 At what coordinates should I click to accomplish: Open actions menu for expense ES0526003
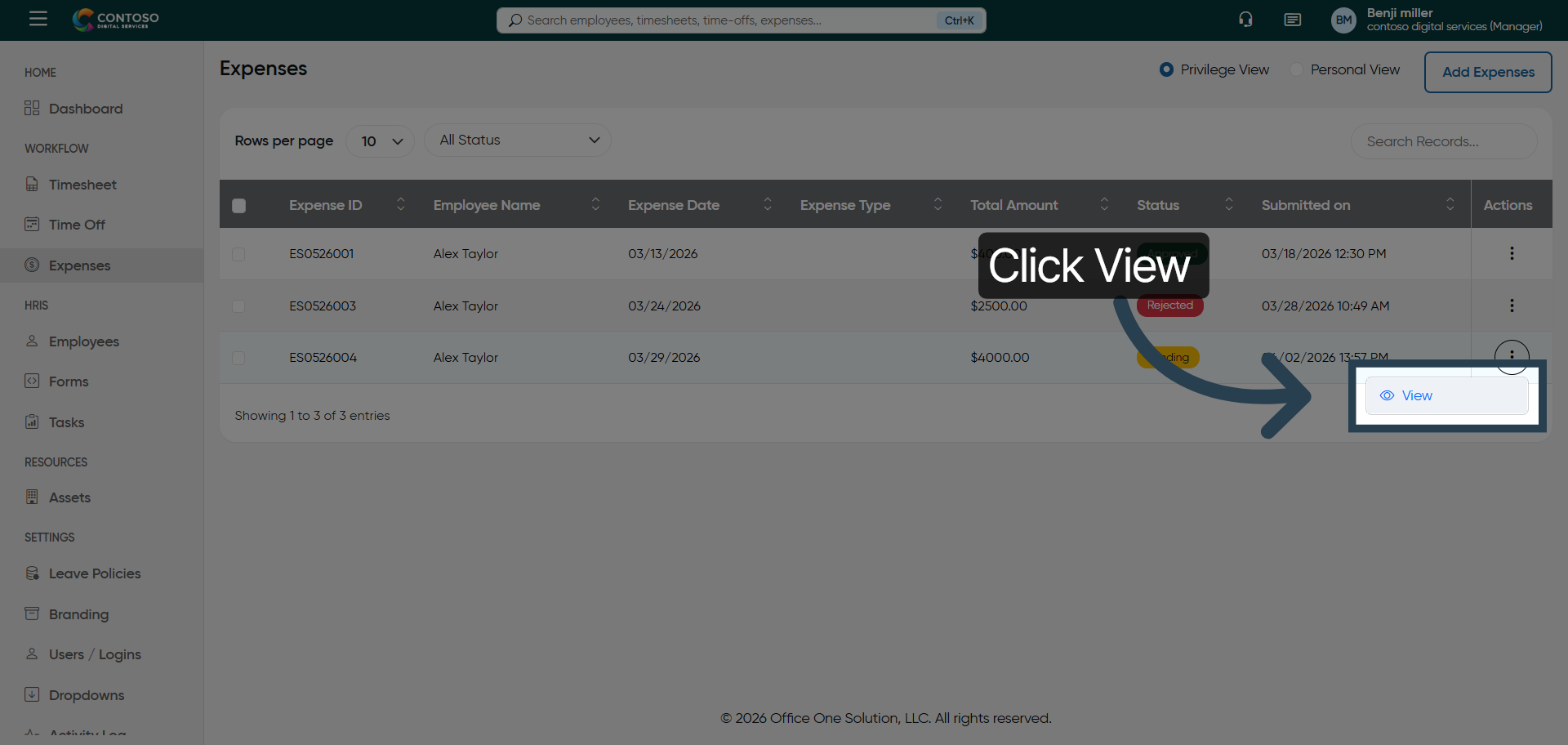click(x=1512, y=306)
